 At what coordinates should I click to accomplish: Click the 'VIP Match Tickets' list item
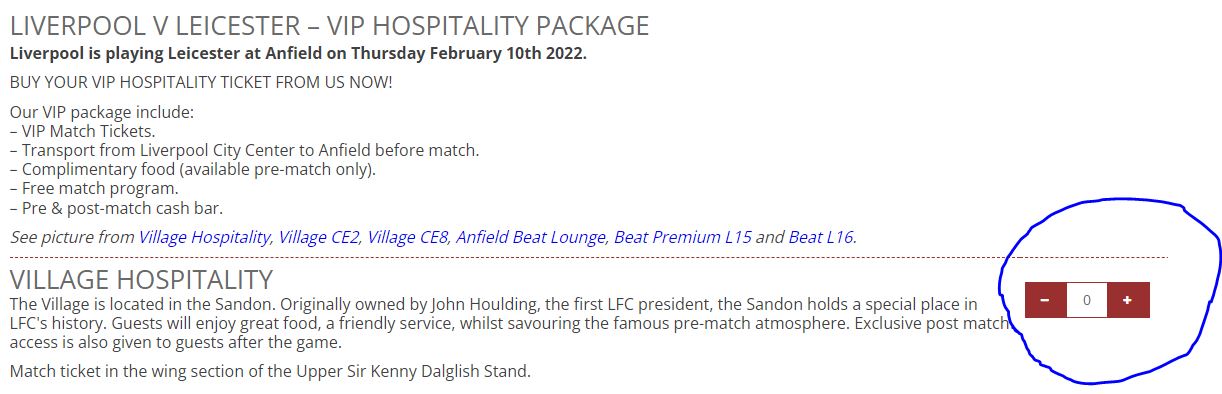[82, 131]
